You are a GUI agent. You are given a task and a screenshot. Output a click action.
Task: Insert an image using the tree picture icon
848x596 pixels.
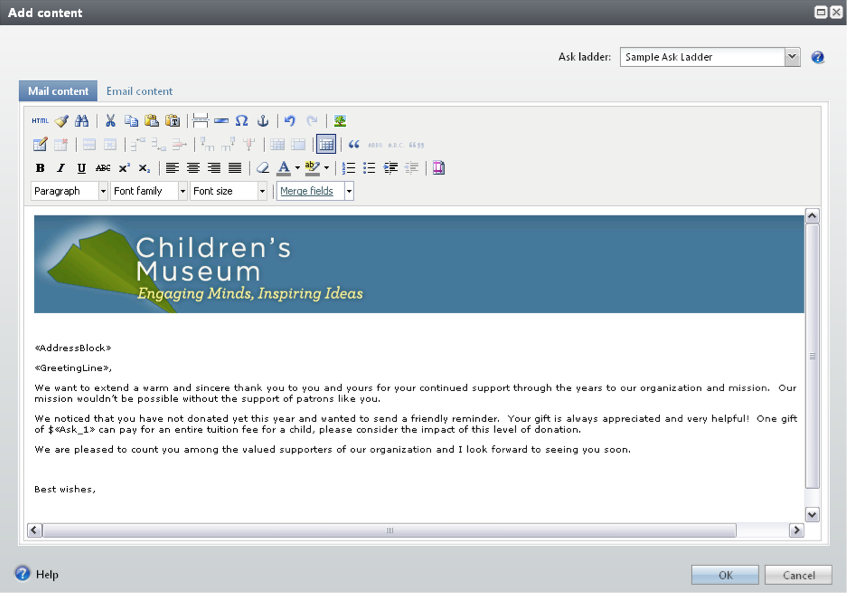pos(340,121)
